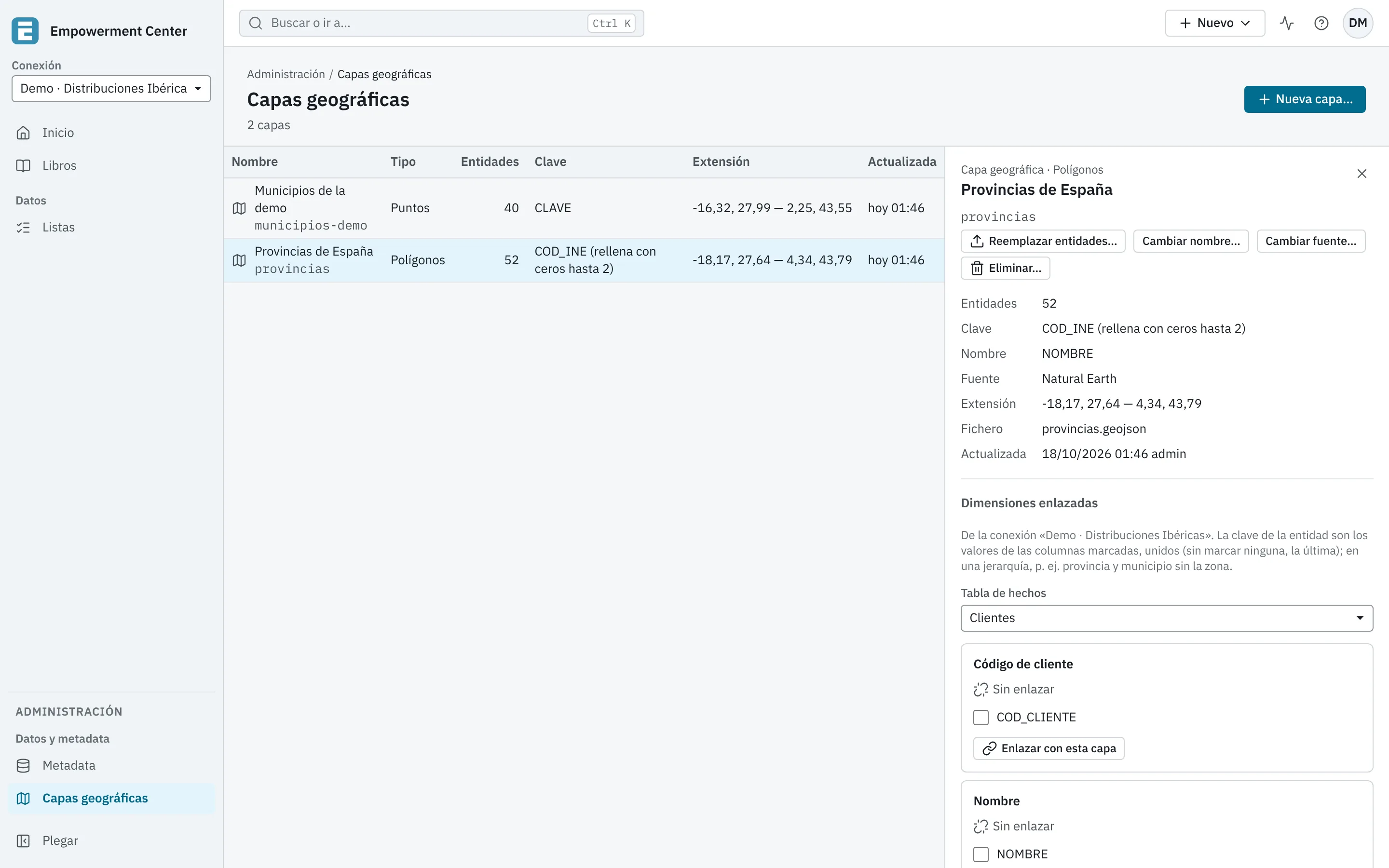Select Capas geográficas in the sidebar
1389x868 pixels.
[111, 799]
